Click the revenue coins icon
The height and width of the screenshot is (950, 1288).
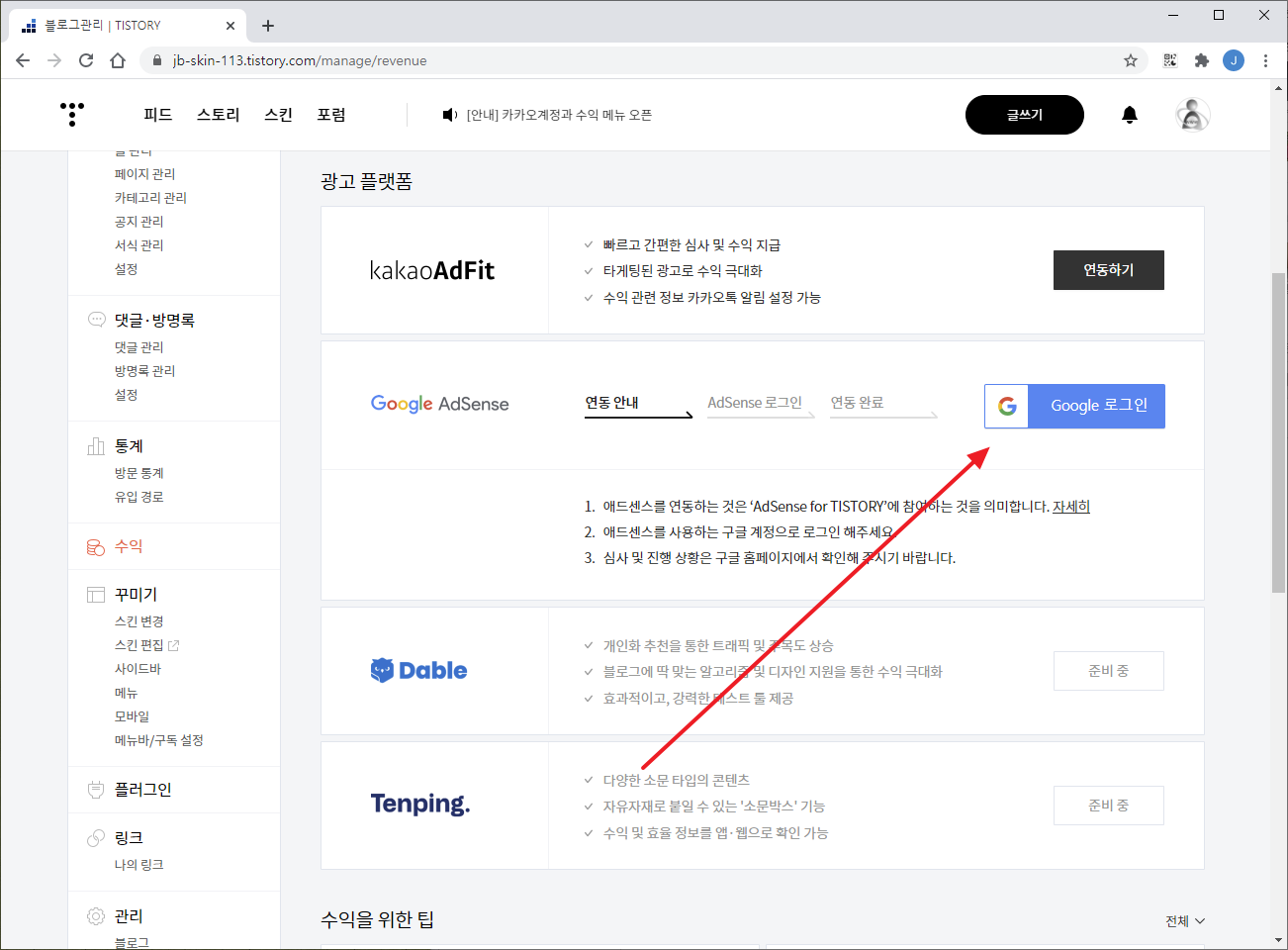(x=96, y=546)
